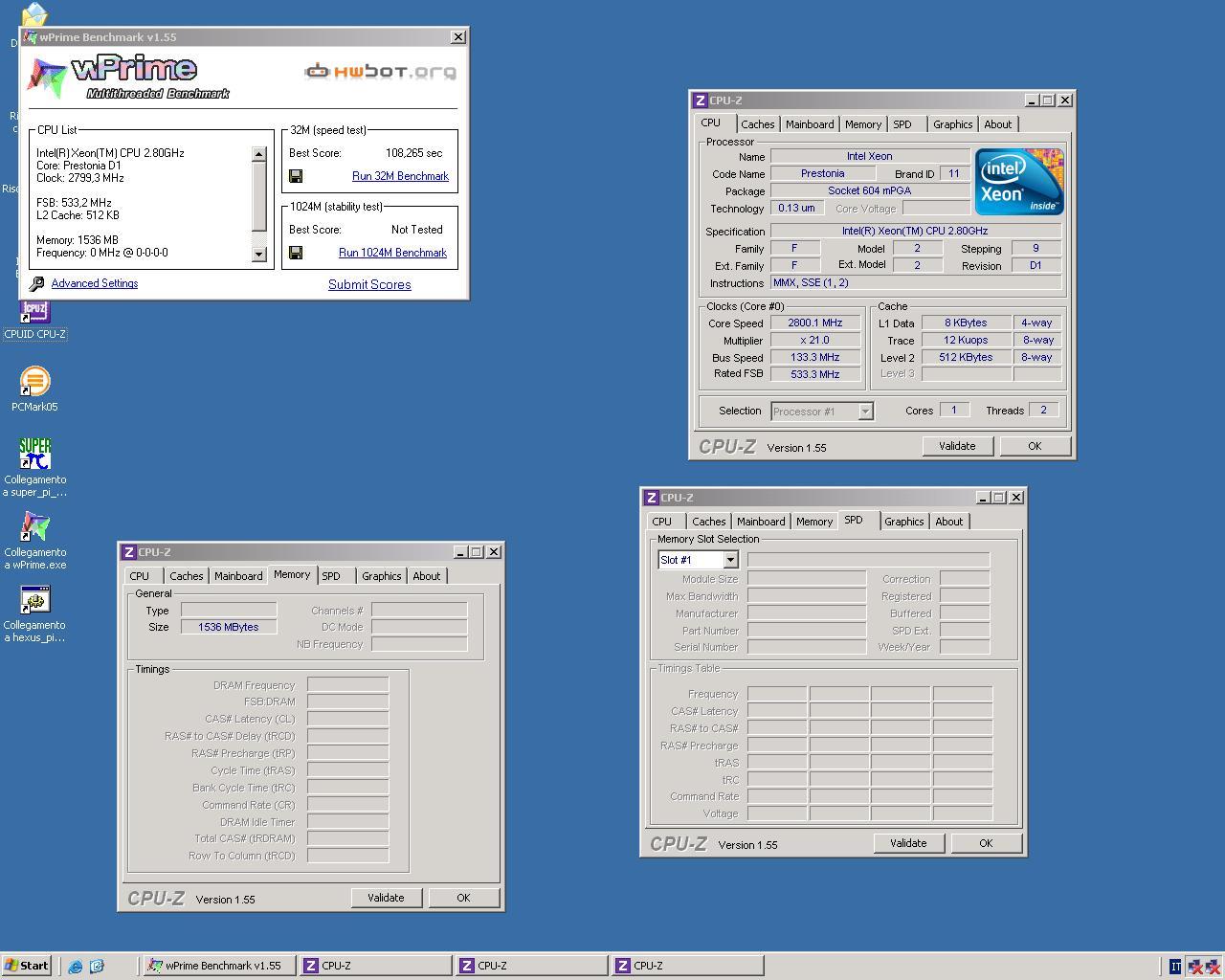Click the second quick launch icon
Viewport: 1225px width, 980px height.
point(97,967)
